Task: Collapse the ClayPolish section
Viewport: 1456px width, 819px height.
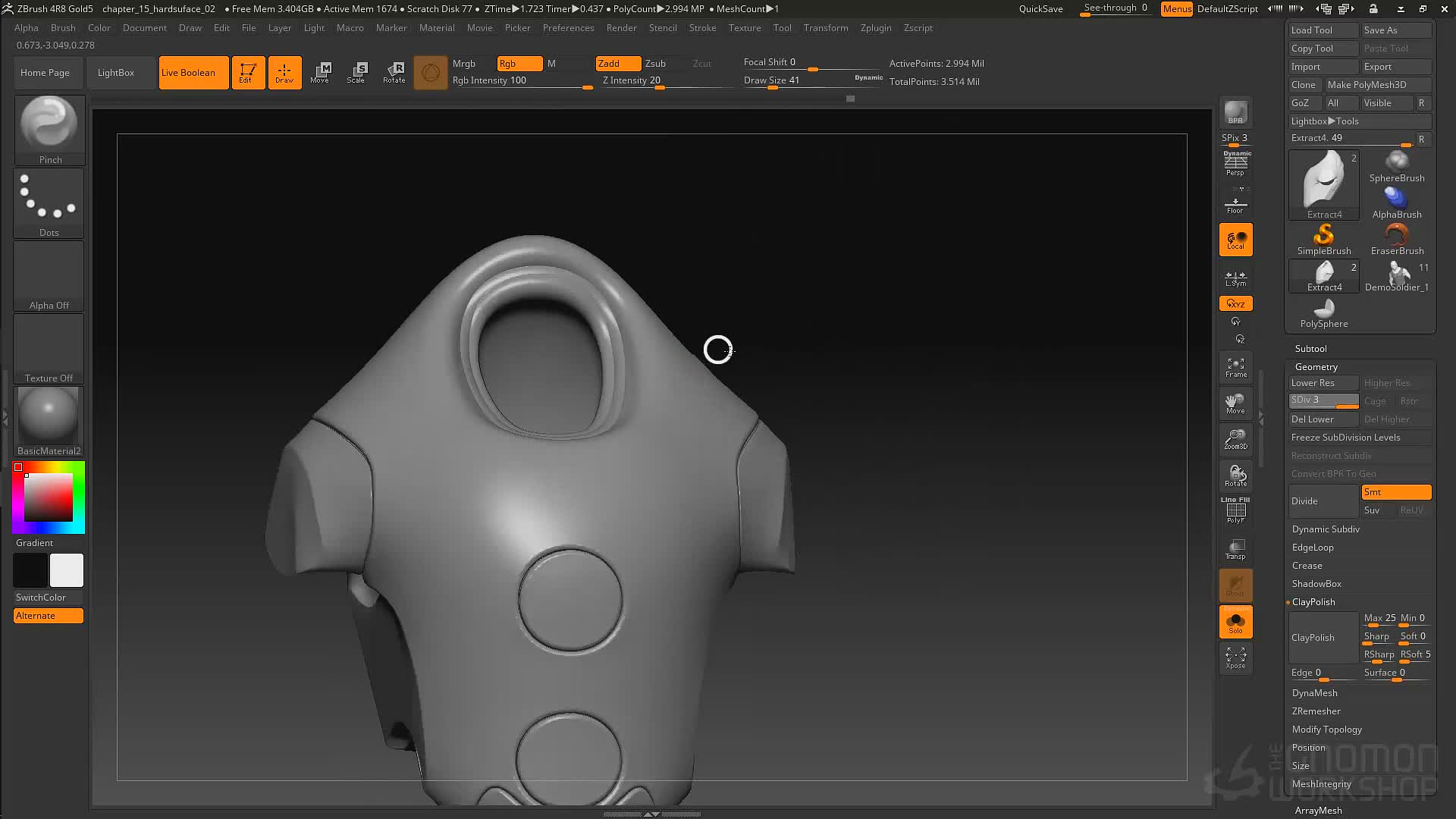Action: tap(1313, 602)
